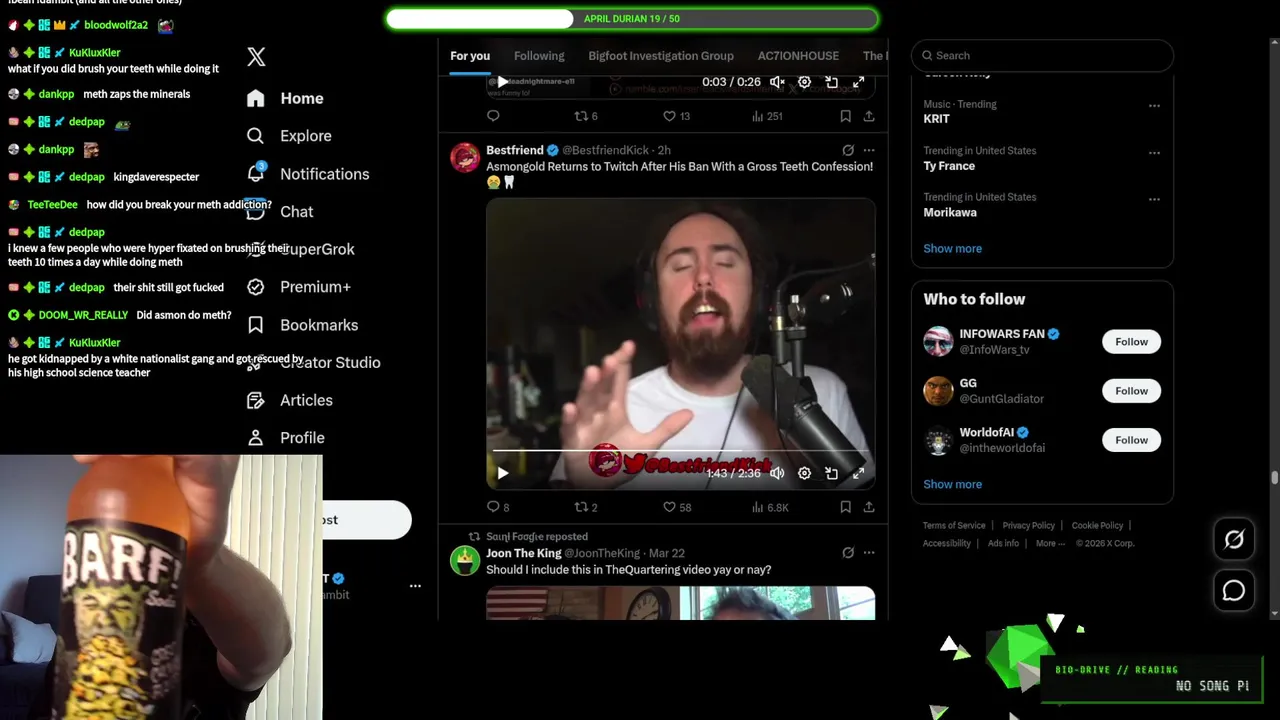1280x720 pixels.
Task: Click the Home house icon
Action: pyautogui.click(x=256, y=98)
